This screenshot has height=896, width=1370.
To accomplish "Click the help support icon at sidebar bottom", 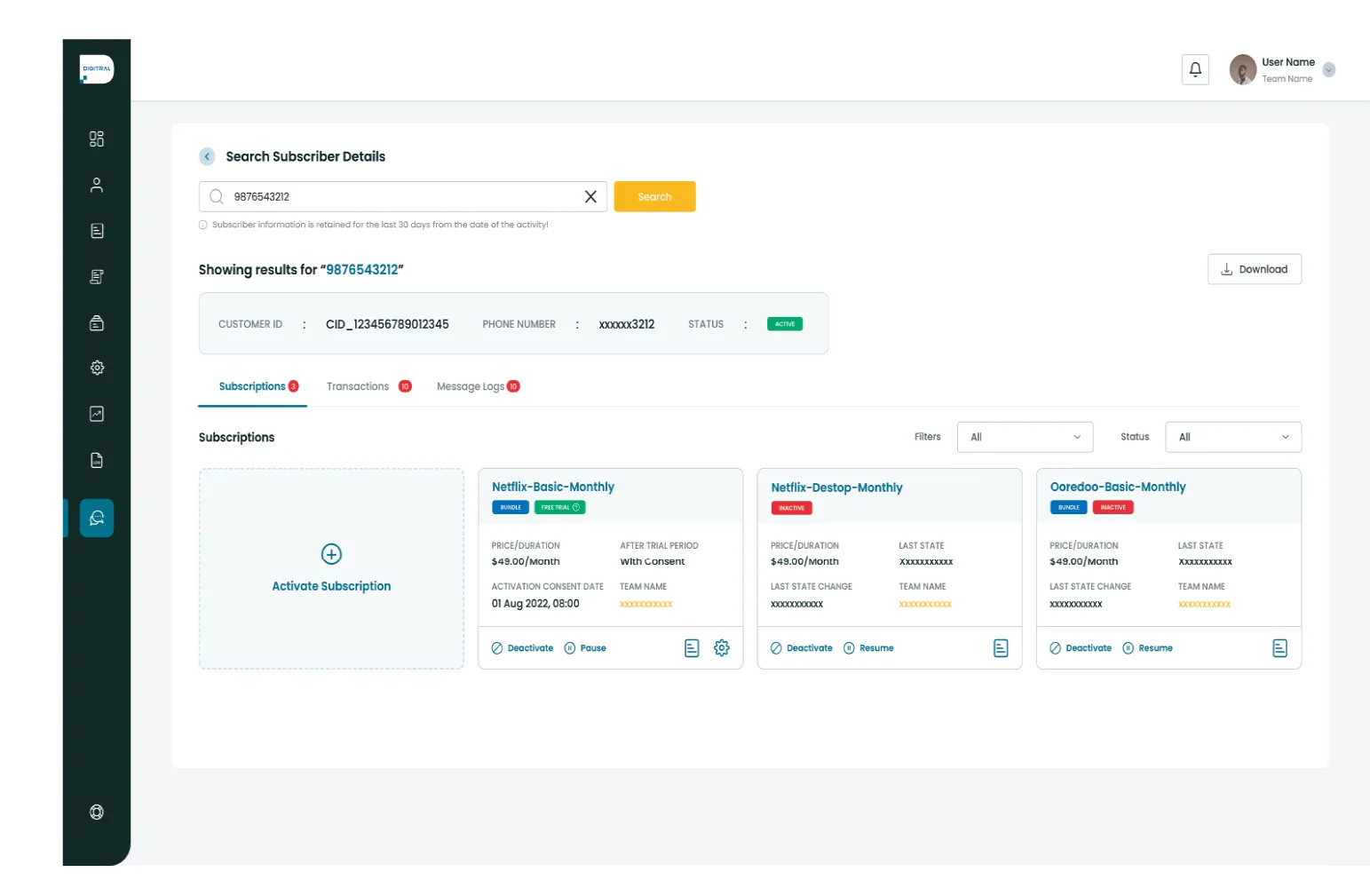I will (97, 812).
